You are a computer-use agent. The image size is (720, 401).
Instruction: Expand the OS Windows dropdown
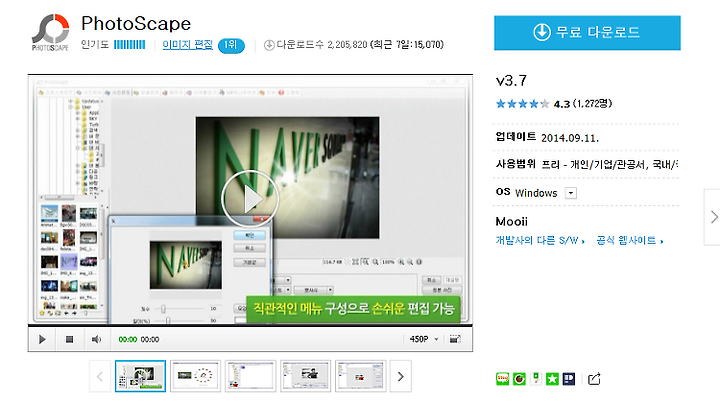pos(570,193)
